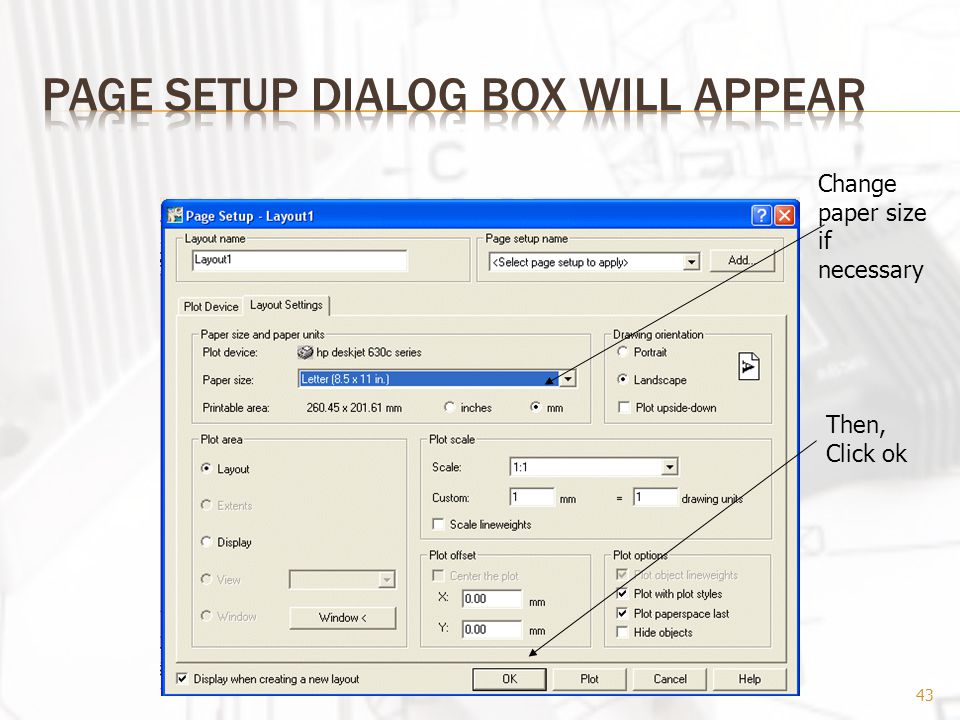
Task: Click the X plot offset field
Action: click(x=492, y=599)
